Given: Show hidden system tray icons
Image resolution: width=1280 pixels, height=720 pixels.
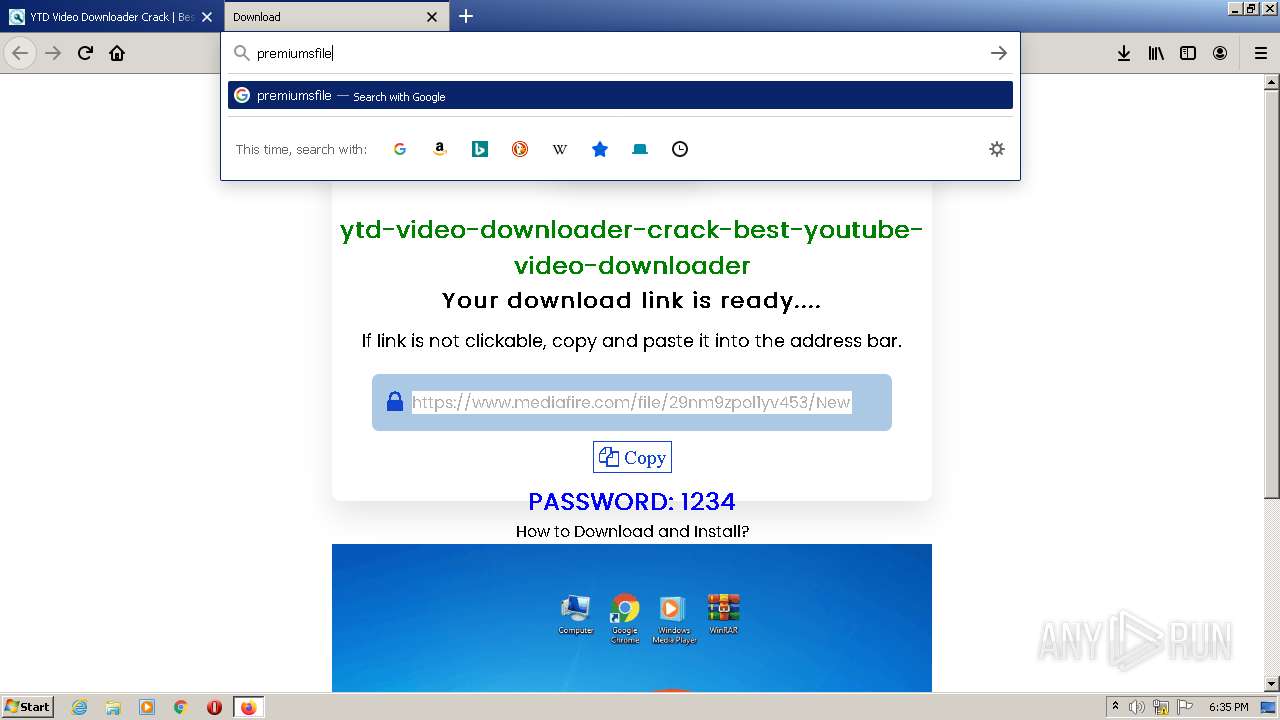Looking at the screenshot, I should [1116, 707].
